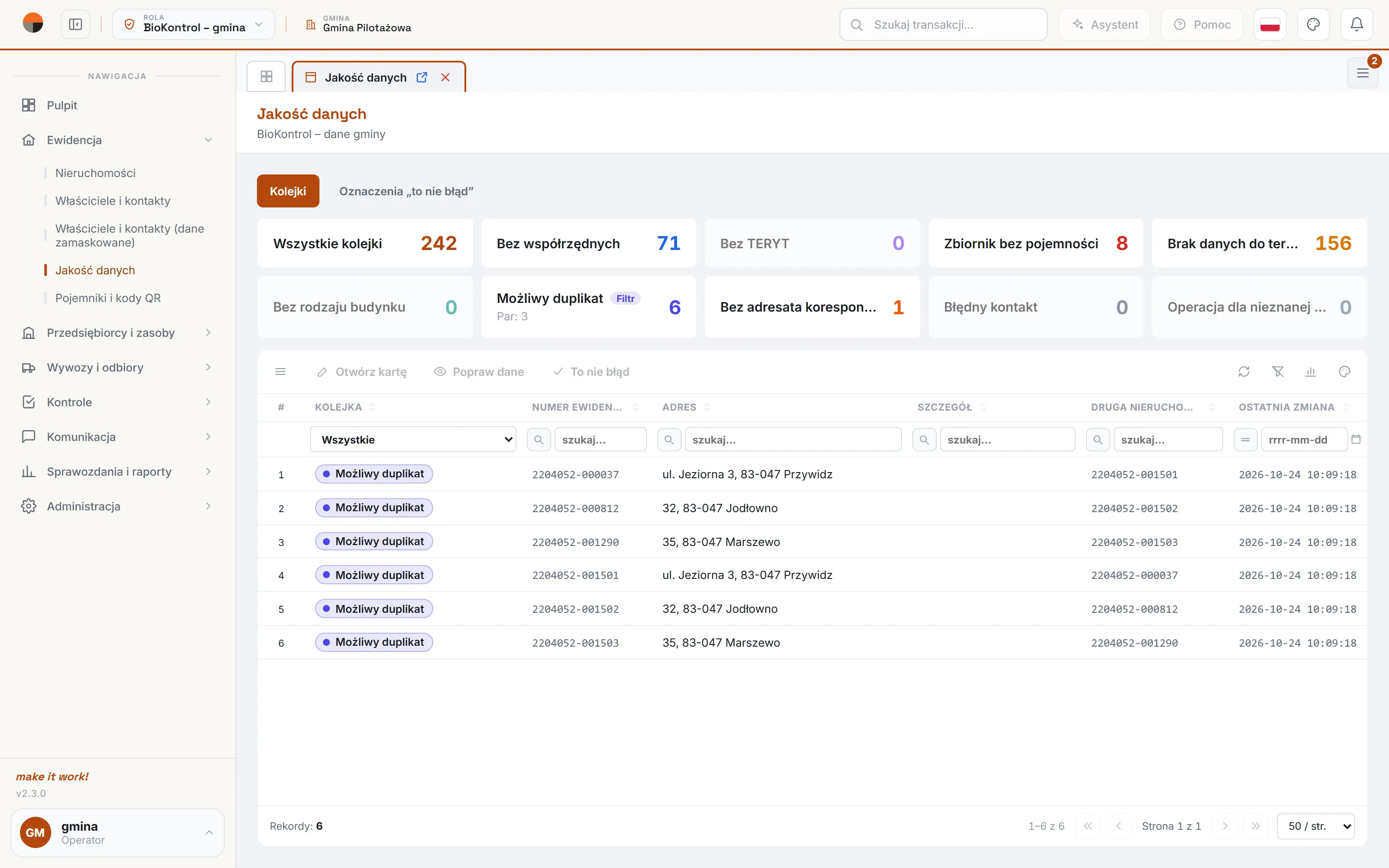Expand Wywozy i odbiory menu
This screenshot has width=1389, height=868.
[x=117, y=367]
